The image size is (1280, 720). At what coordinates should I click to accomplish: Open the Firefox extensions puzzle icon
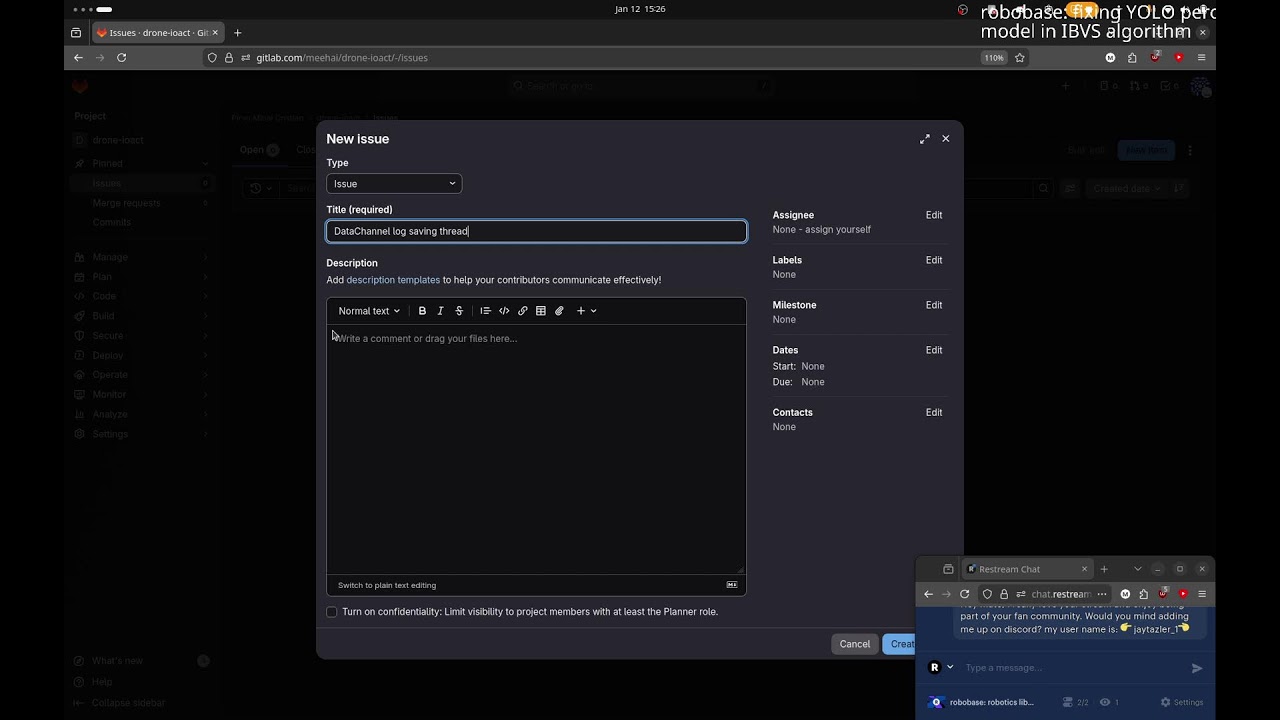click(x=1132, y=58)
